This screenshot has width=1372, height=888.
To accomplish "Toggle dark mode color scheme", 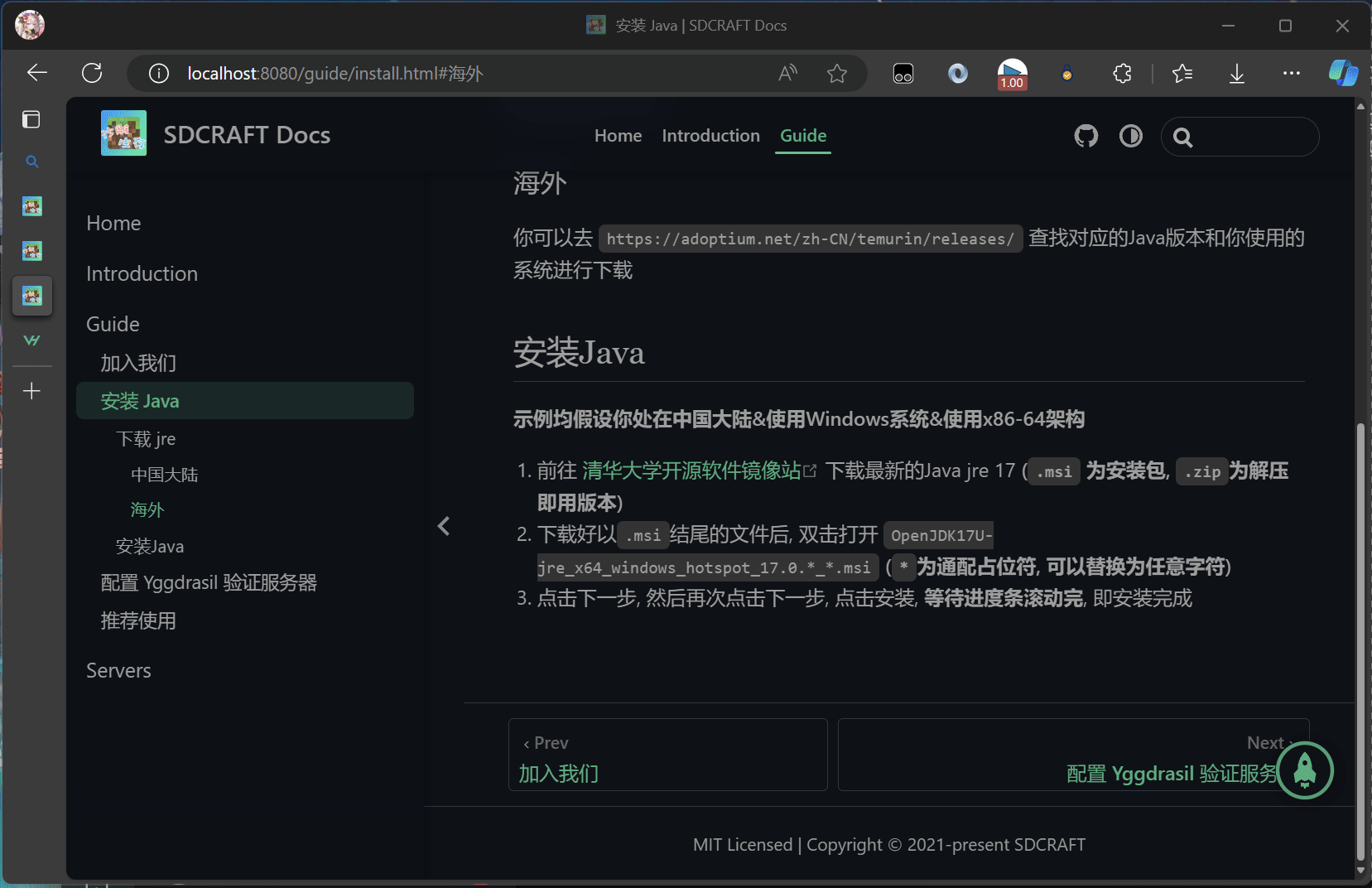I will [1130, 136].
